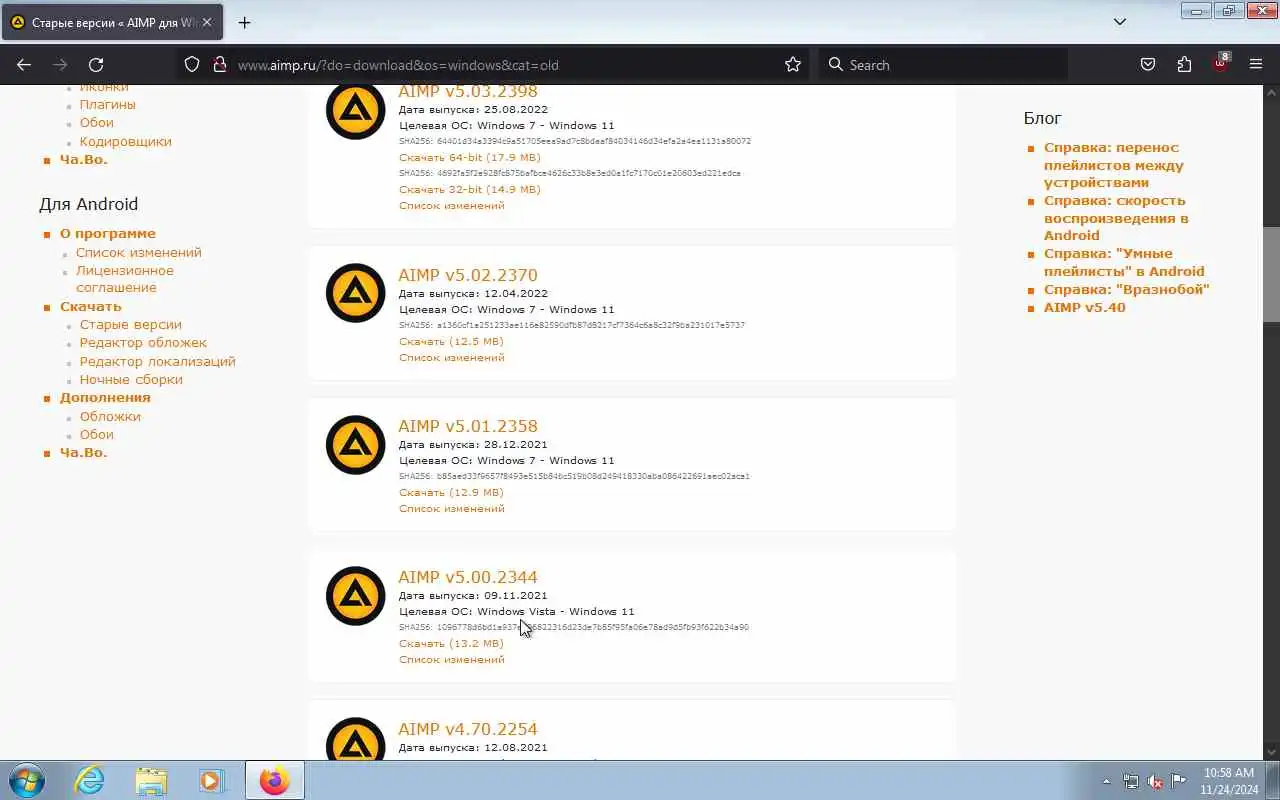Open a new tab with plus button
The width and height of the screenshot is (1280, 800).
pyautogui.click(x=244, y=22)
